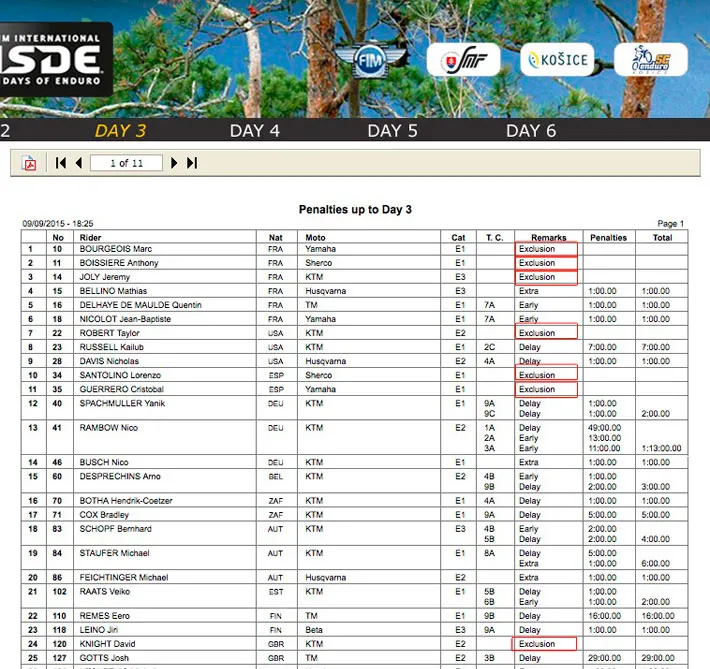Viewport: 710px width, 669px height.
Task: Select rider 'BELLINO Mathias'
Action: [x=113, y=291]
